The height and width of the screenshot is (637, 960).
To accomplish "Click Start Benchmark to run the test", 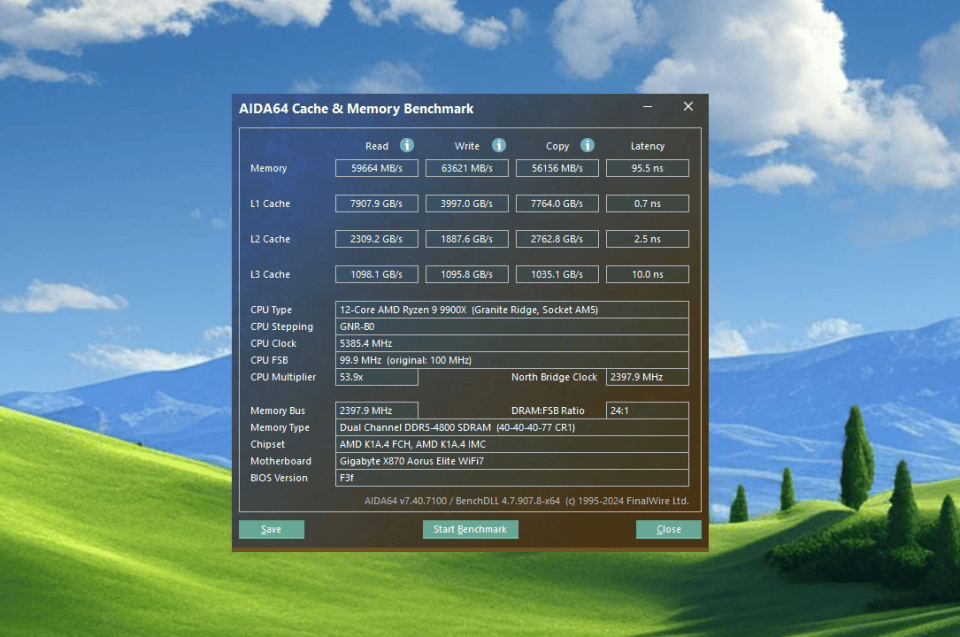I will [x=470, y=529].
